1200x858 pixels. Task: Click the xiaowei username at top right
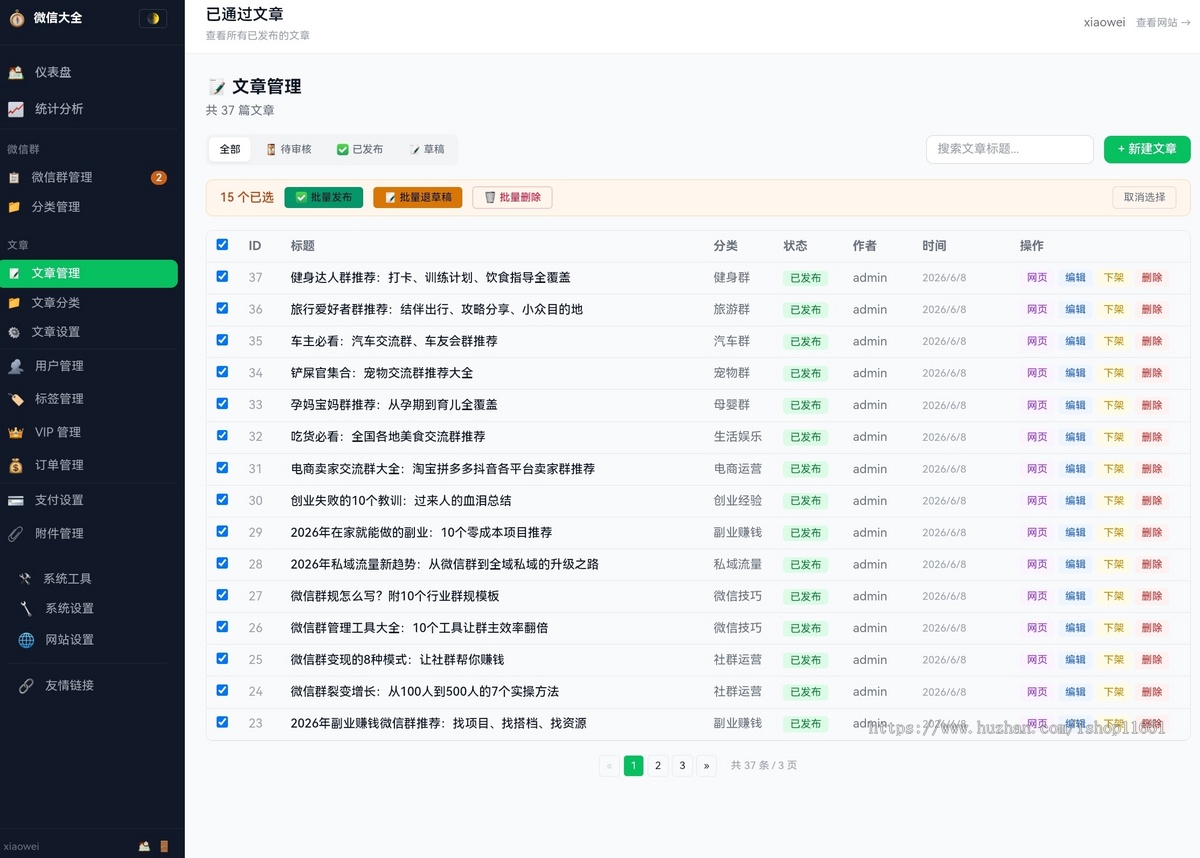(1104, 22)
